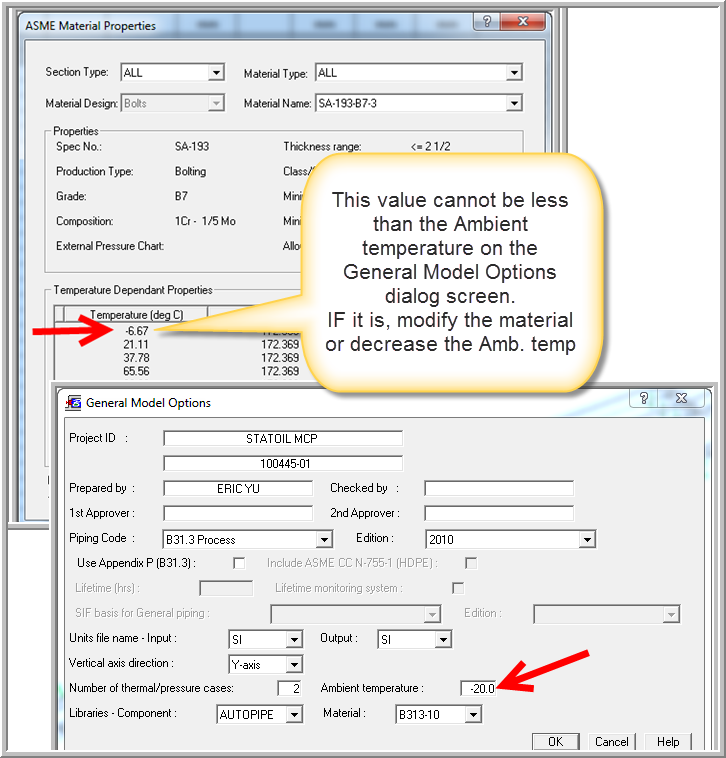Click the 172.369 value in the 37.78 row

point(280,358)
